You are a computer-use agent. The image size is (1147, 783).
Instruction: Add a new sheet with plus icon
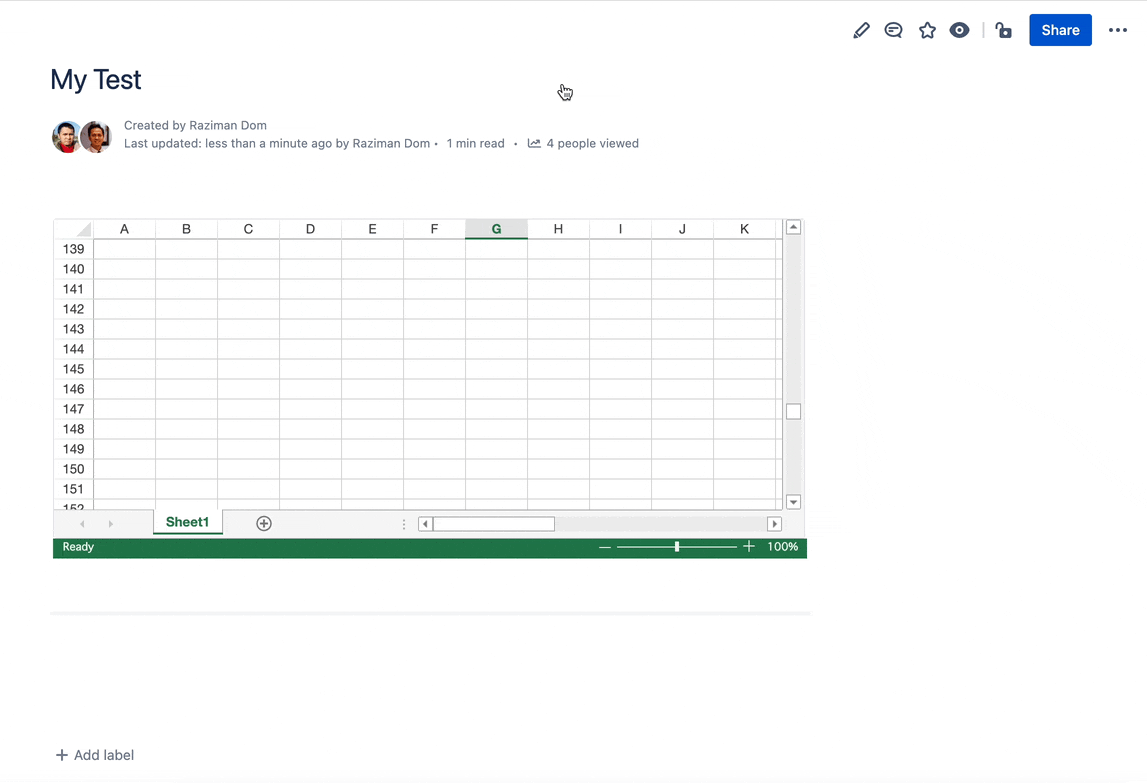[264, 524]
